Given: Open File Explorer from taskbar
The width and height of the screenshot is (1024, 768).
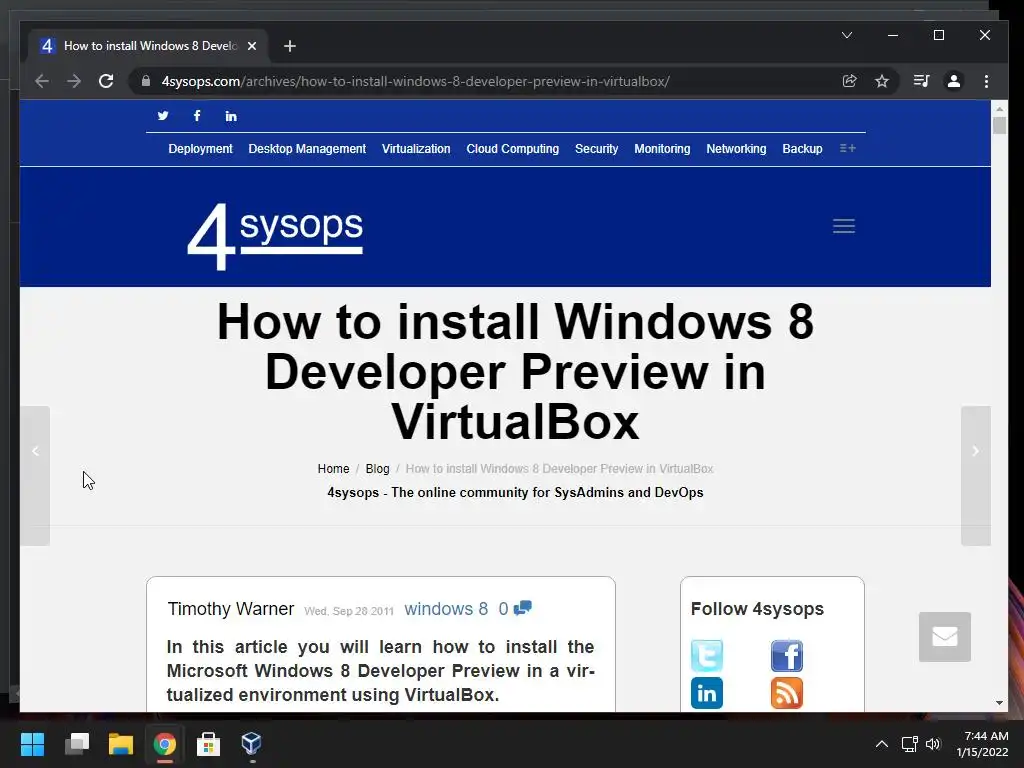Looking at the screenshot, I should pos(121,744).
